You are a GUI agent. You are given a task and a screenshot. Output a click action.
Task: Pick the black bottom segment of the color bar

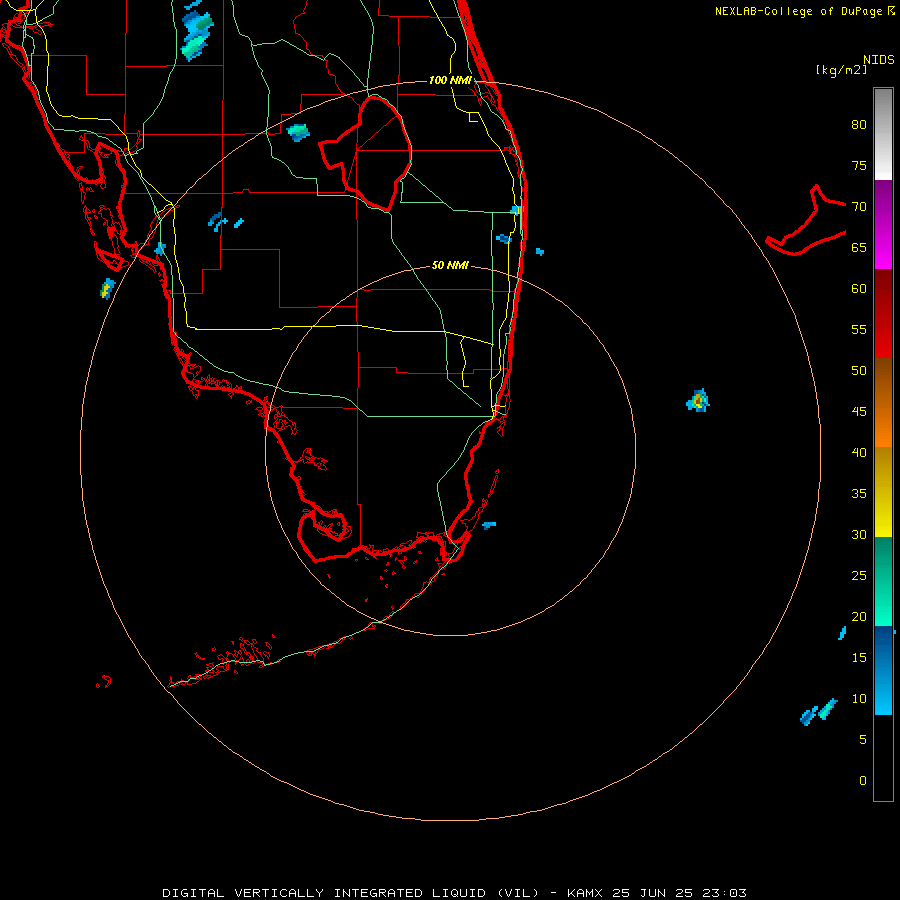click(x=883, y=757)
